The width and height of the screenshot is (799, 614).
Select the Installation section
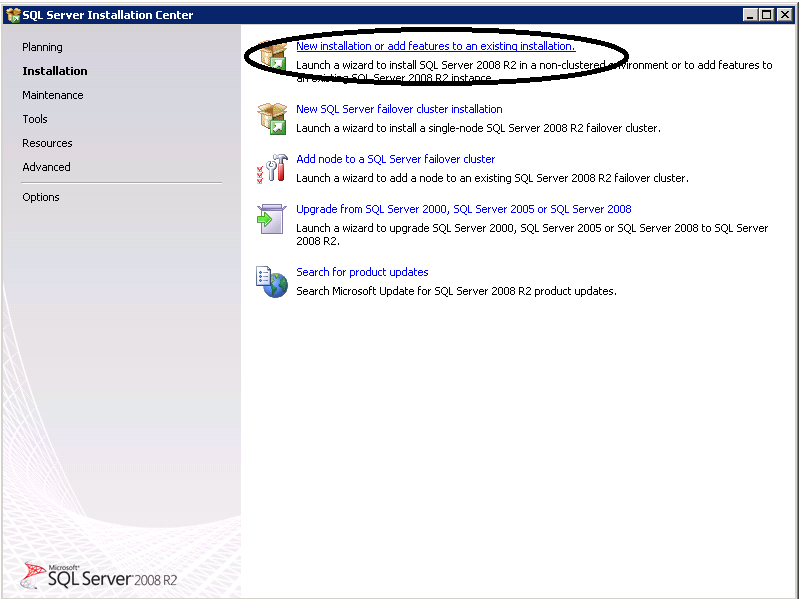[x=55, y=71]
